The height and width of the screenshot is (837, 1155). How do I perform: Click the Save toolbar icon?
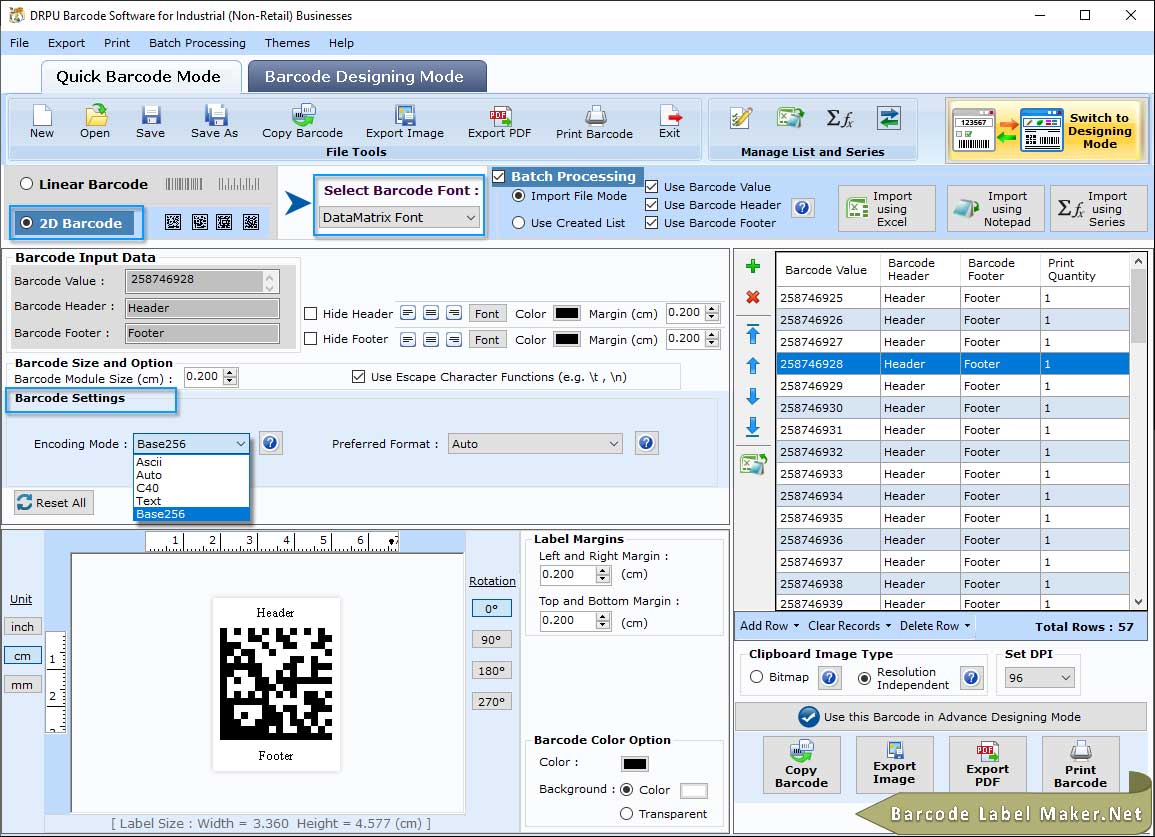point(150,122)
